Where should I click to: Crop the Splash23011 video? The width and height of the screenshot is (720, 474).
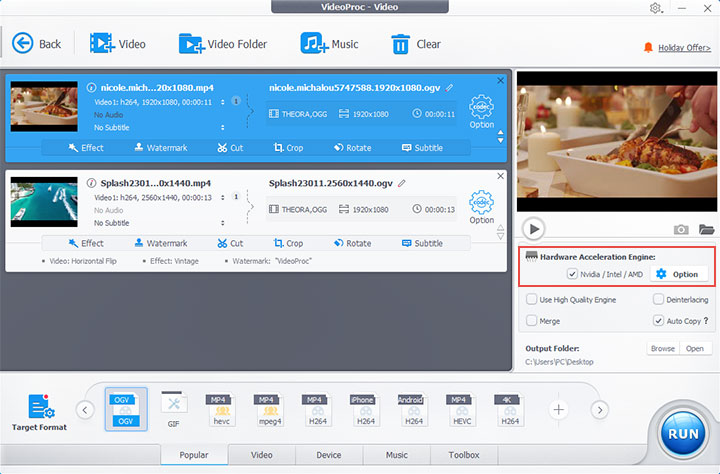288,243
